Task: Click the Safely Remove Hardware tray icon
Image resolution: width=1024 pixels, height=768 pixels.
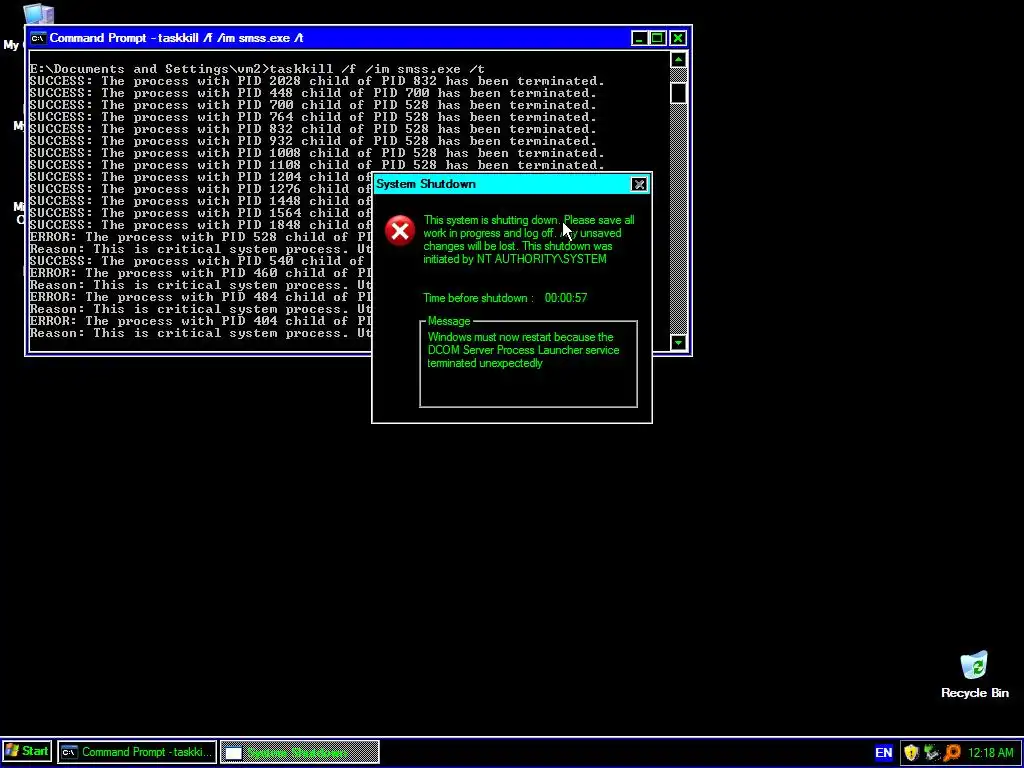Action: coord(932,753)
